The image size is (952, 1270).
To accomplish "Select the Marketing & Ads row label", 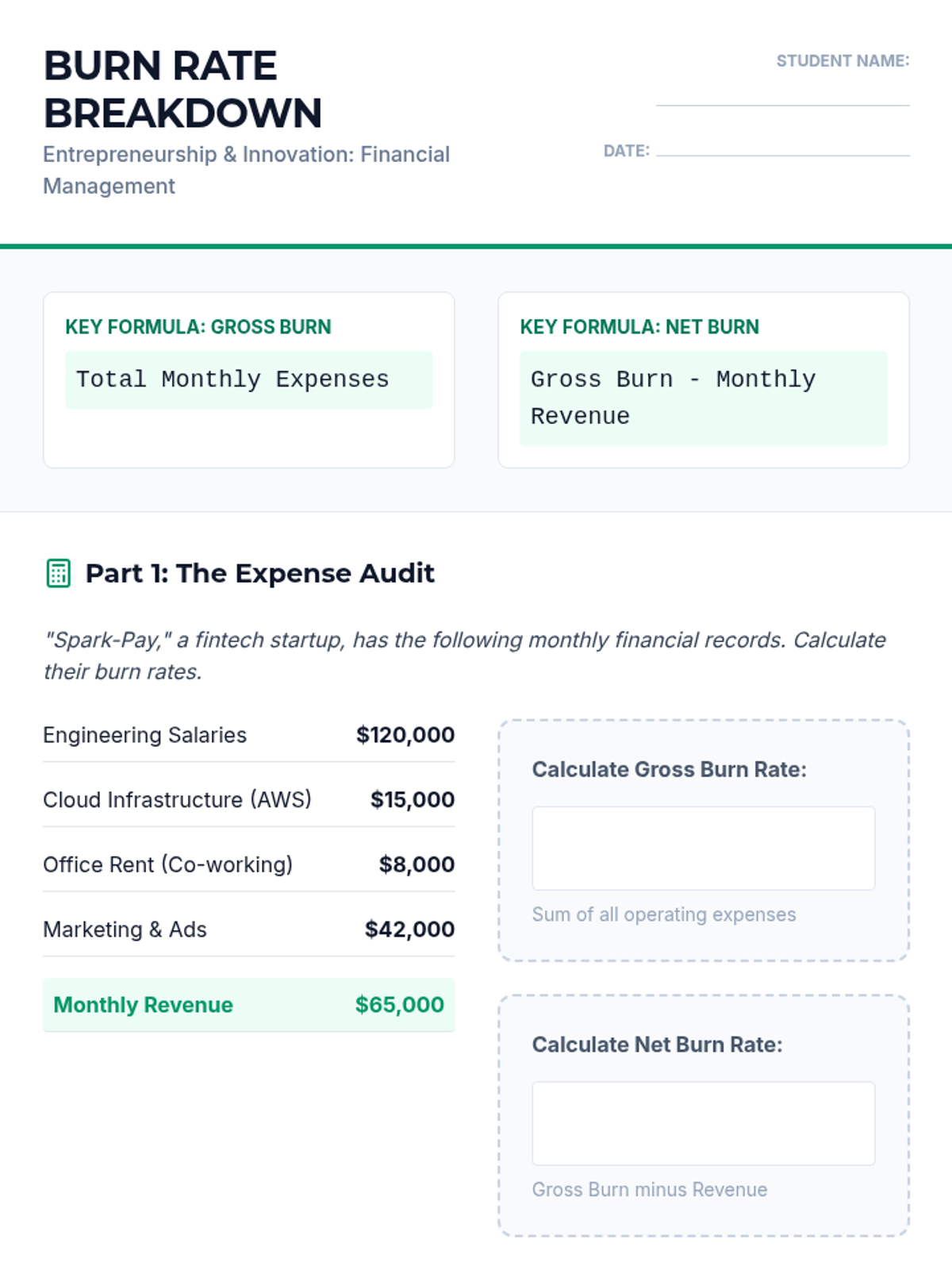I will (x=125, y=929).
